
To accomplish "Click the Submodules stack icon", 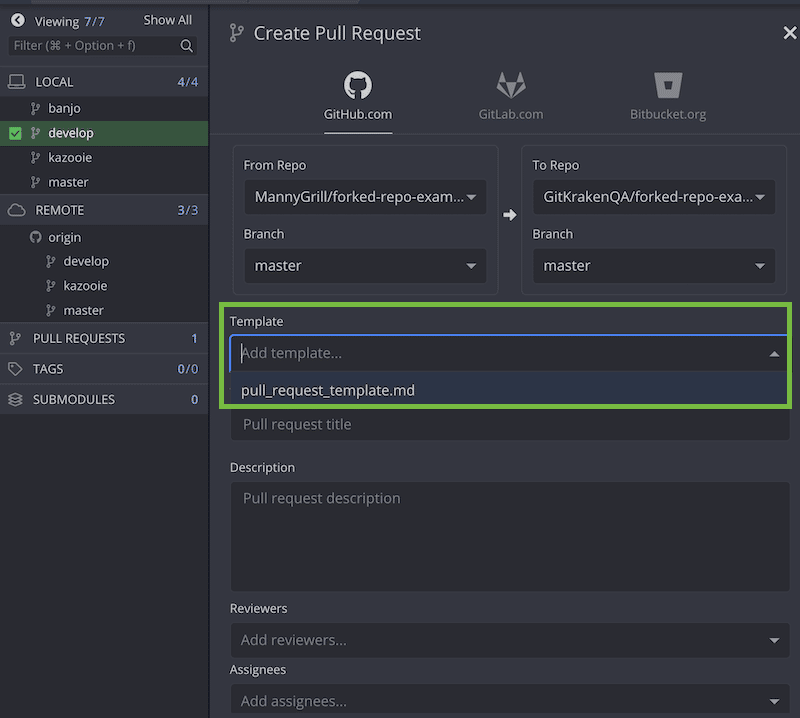I will point(15,399).
